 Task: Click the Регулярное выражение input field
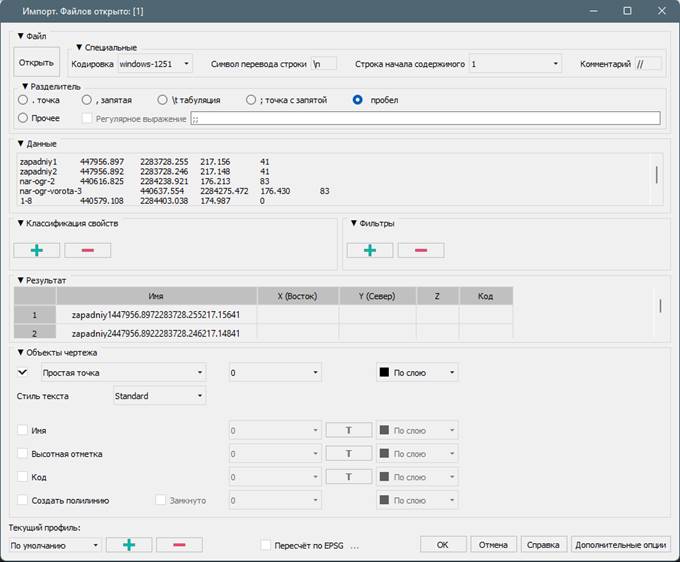[x=424, y=118]
